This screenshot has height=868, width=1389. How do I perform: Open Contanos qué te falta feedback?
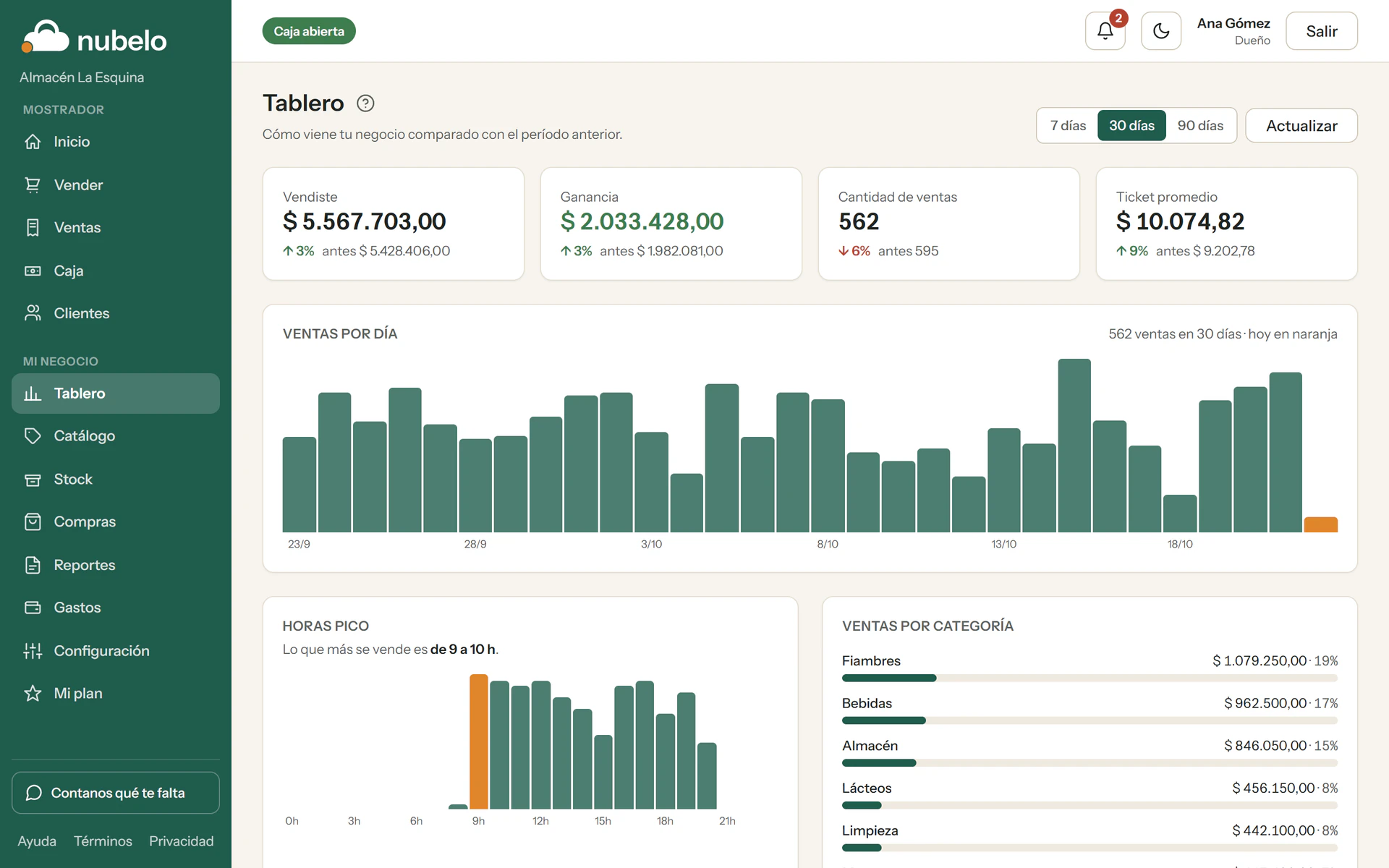click(x=116, y=793)
